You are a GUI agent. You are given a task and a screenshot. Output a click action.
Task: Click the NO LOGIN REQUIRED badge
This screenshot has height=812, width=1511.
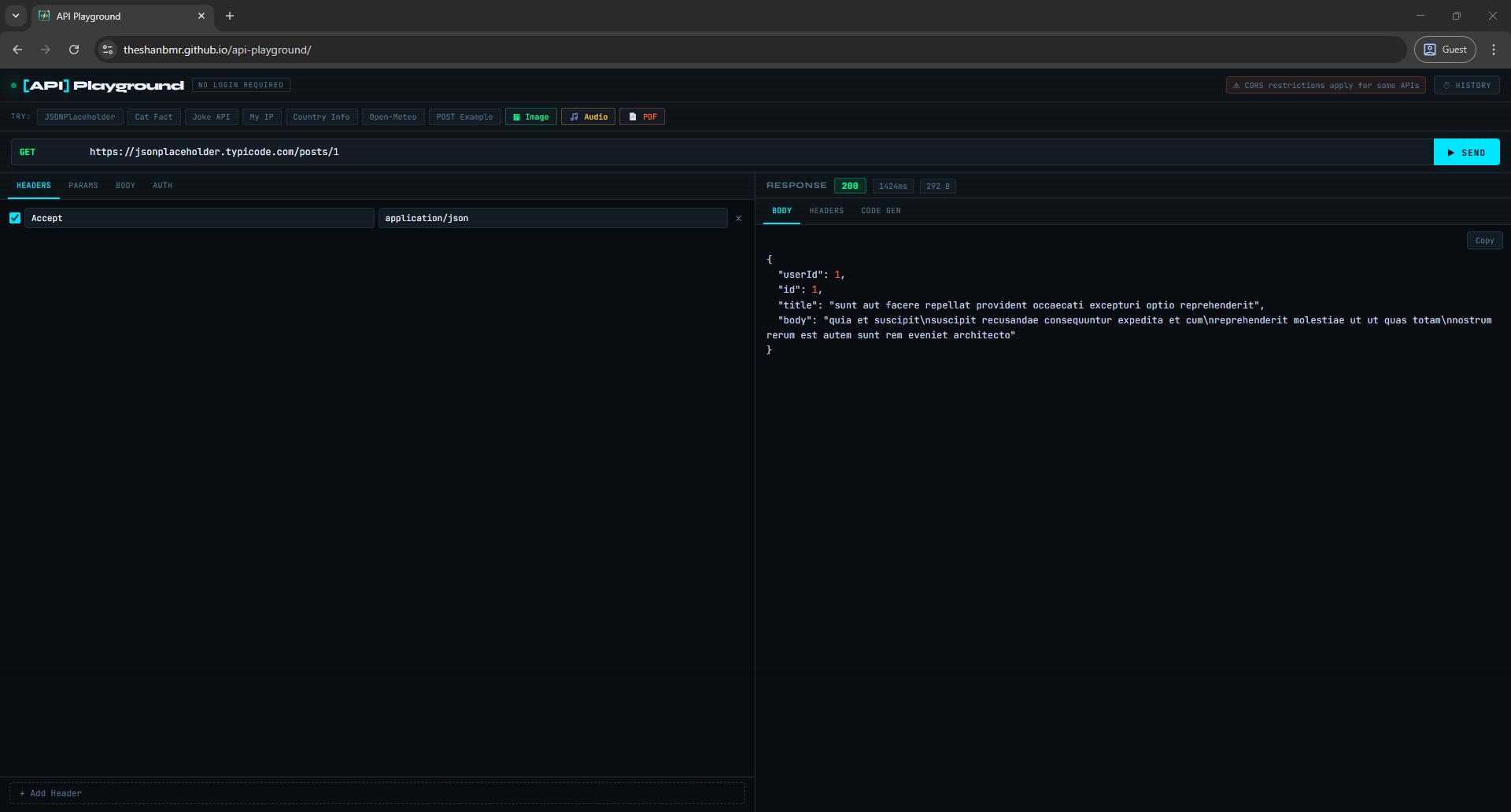241,85
